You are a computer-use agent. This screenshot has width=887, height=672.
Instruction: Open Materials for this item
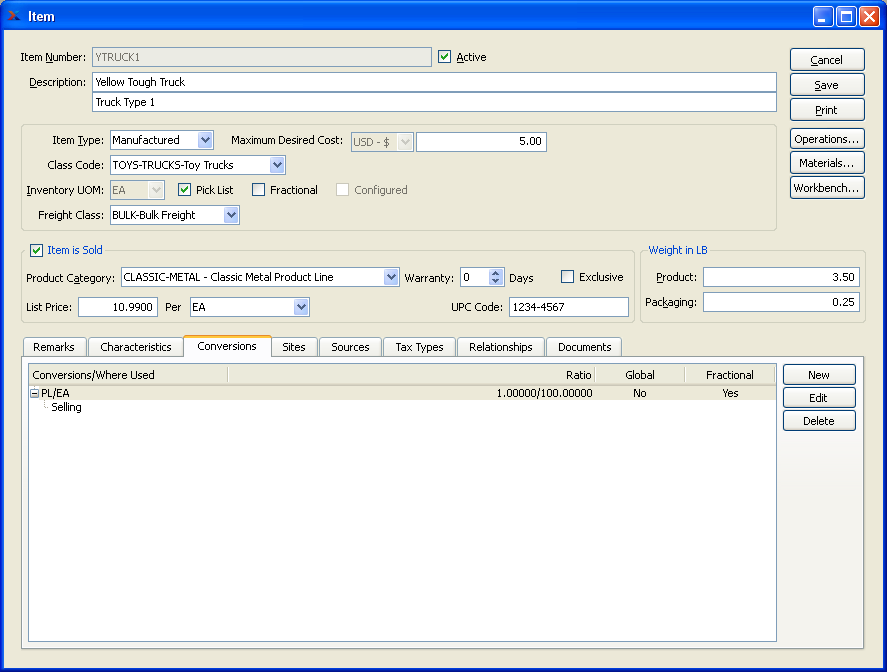[826, 163]
